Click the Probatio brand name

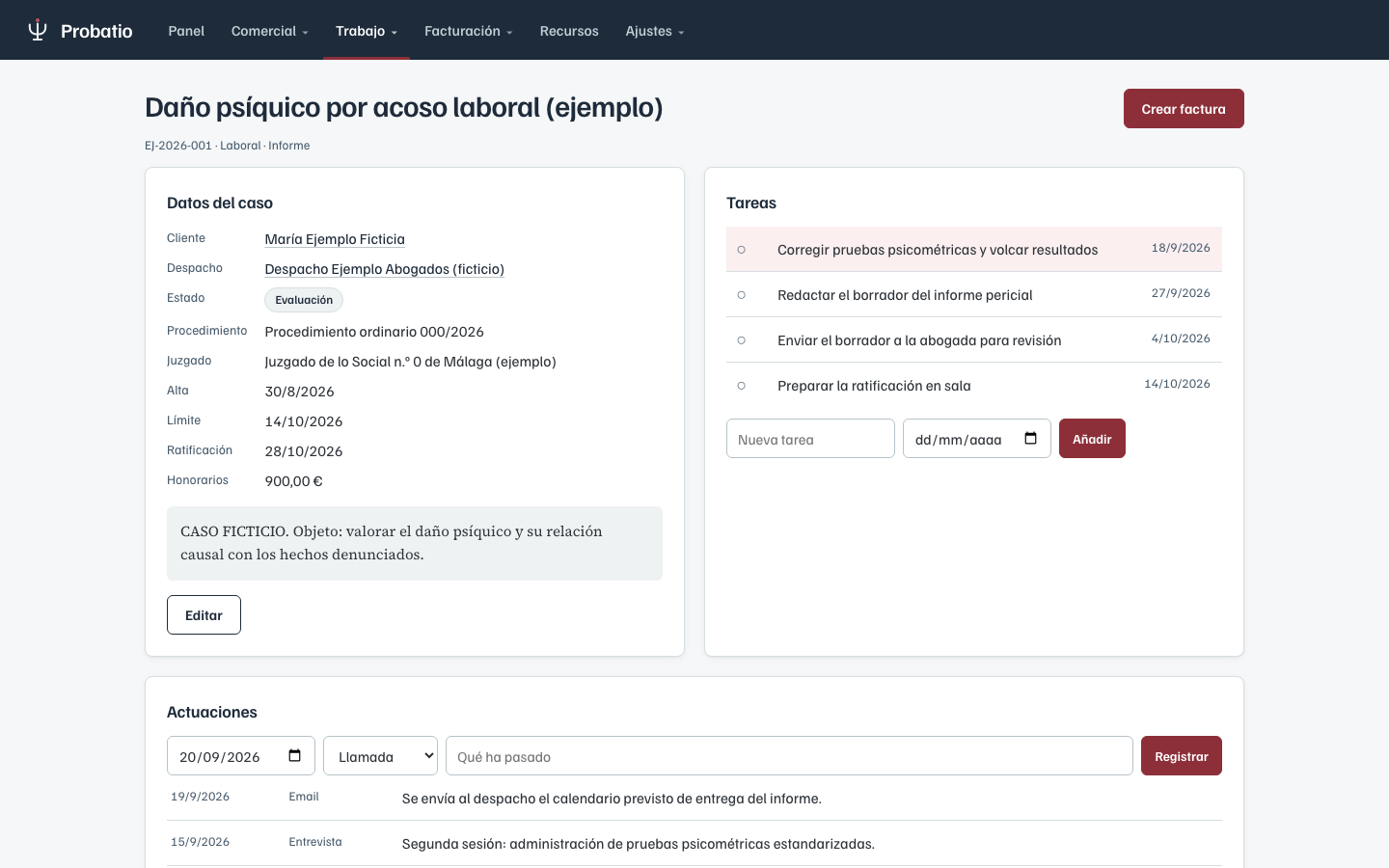tap(96, 31)
